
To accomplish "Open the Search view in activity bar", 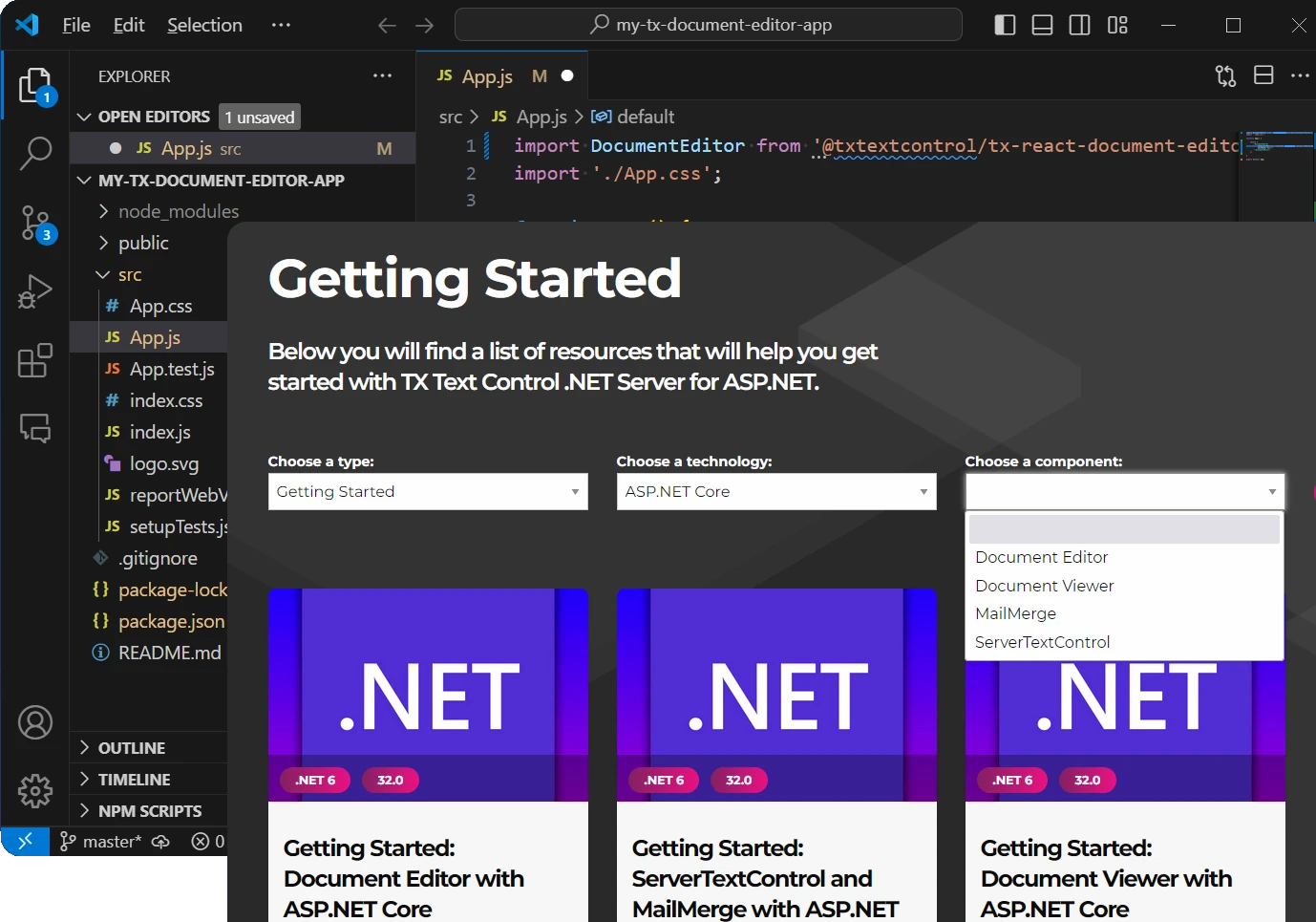I will pos(35,153).
